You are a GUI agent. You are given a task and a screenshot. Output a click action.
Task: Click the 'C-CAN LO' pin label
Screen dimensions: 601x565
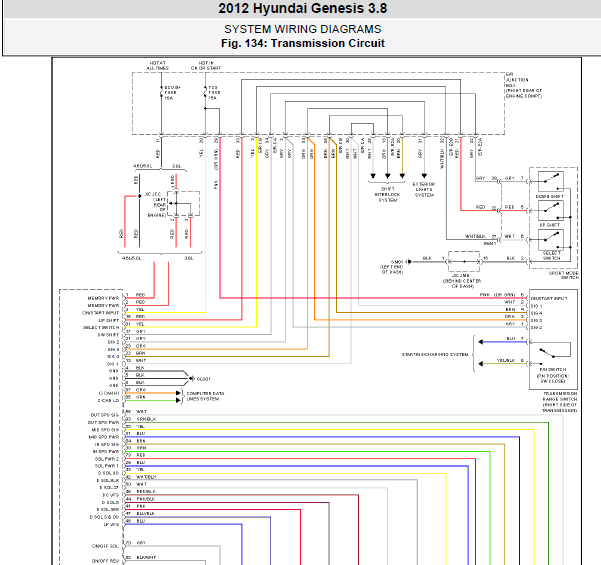pyautogui.click(x=108, y=401)
